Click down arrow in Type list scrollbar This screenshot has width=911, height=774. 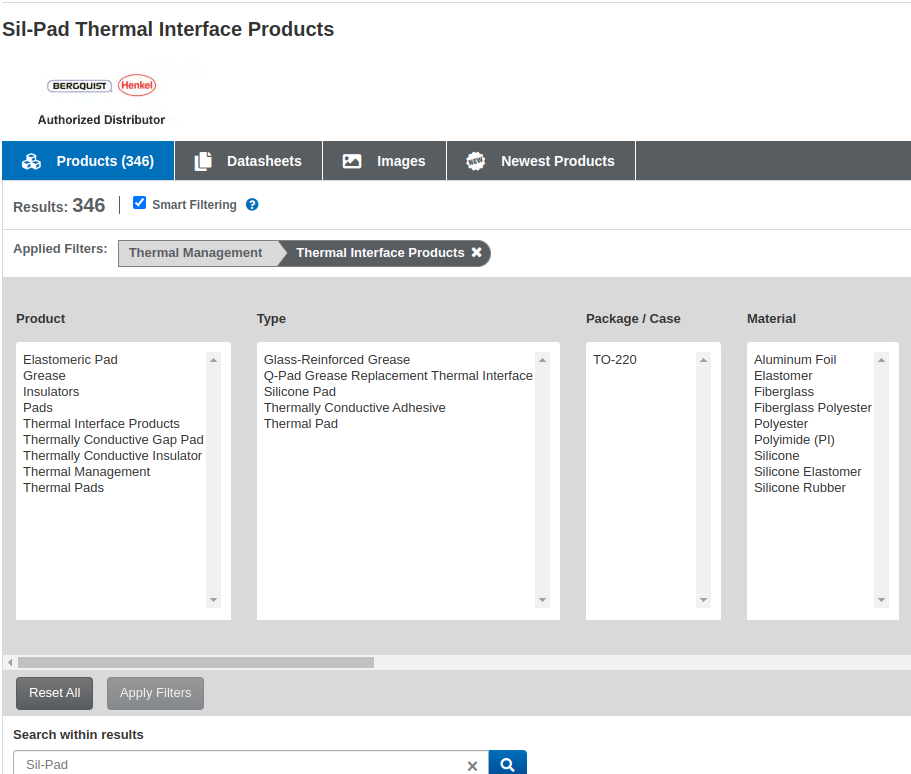542,600
